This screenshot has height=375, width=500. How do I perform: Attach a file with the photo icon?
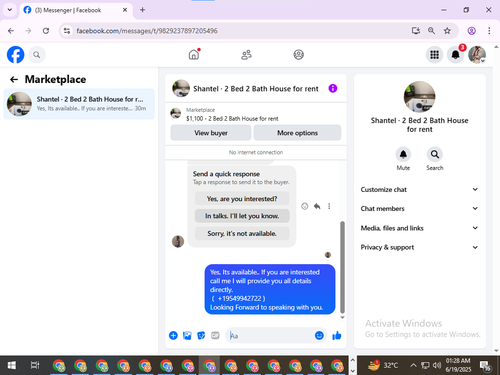[187, 335]
